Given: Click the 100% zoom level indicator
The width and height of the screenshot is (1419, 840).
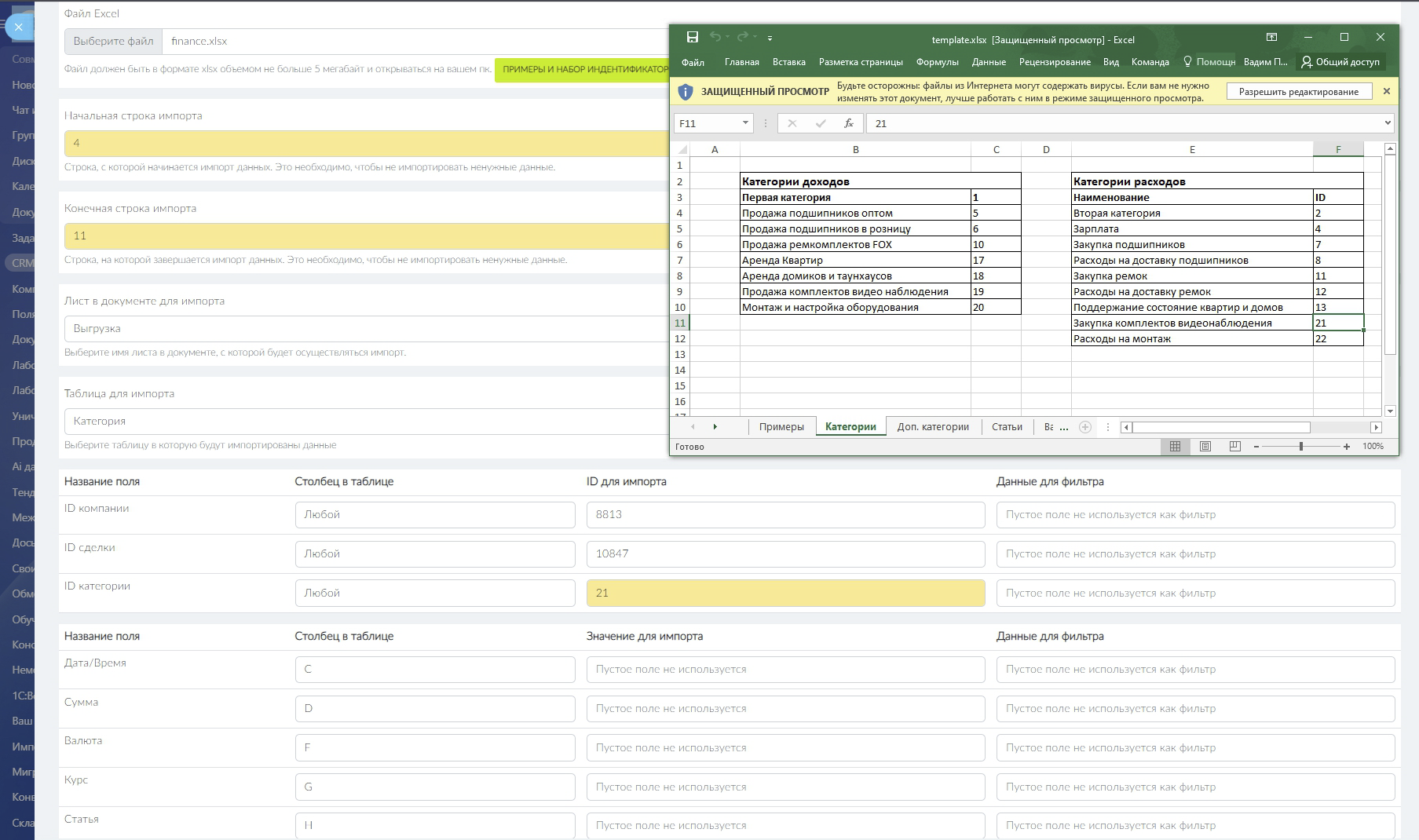Looking at the screenshot, I should pos(1373,446).
